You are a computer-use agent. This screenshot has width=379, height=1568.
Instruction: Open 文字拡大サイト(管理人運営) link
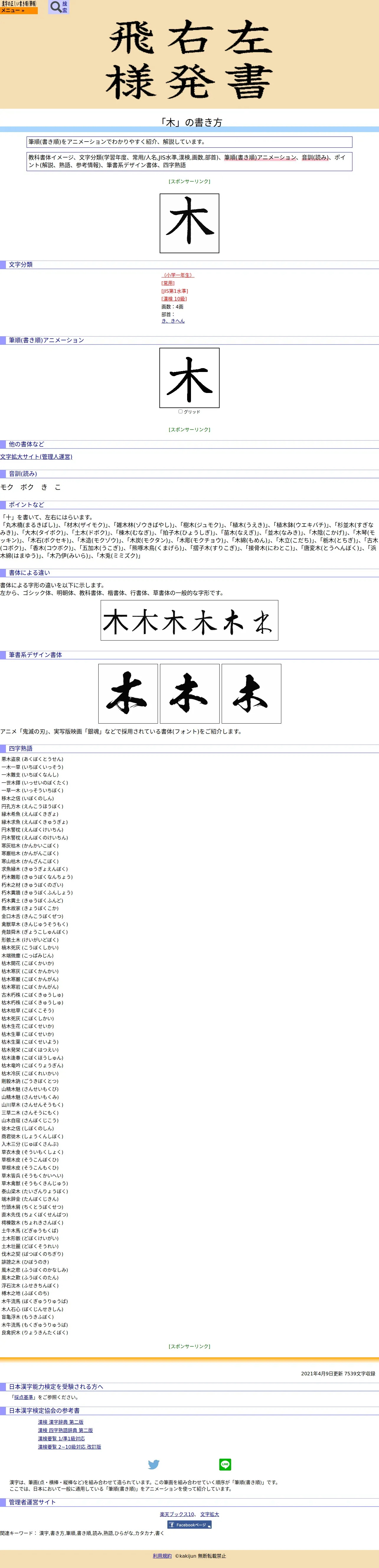pos(36,456)
